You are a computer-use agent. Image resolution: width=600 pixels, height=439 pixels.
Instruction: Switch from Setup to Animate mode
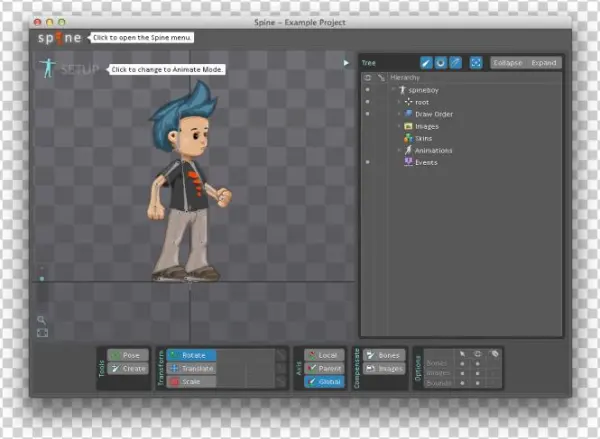point(70,69)
